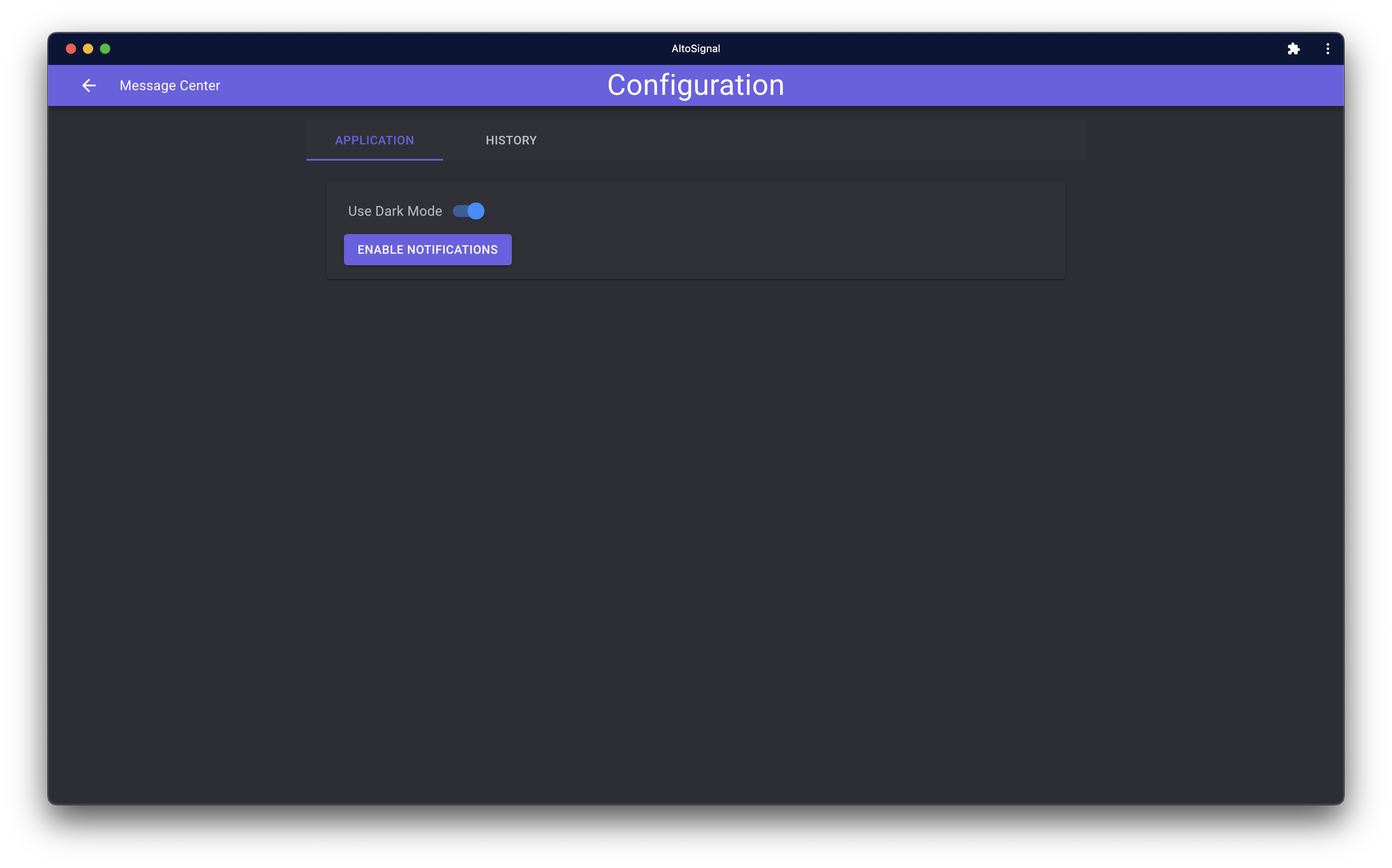Viewport: 1392px width, 868px height.
Task: Turn off the Use Dark Mode switch
Action: [468, 211]
